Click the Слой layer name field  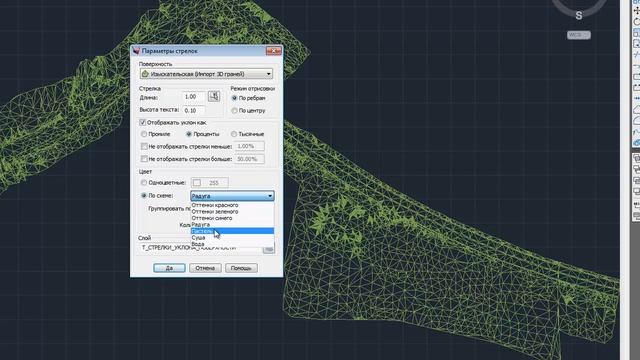pyautogui.click(x=200, y=248)
